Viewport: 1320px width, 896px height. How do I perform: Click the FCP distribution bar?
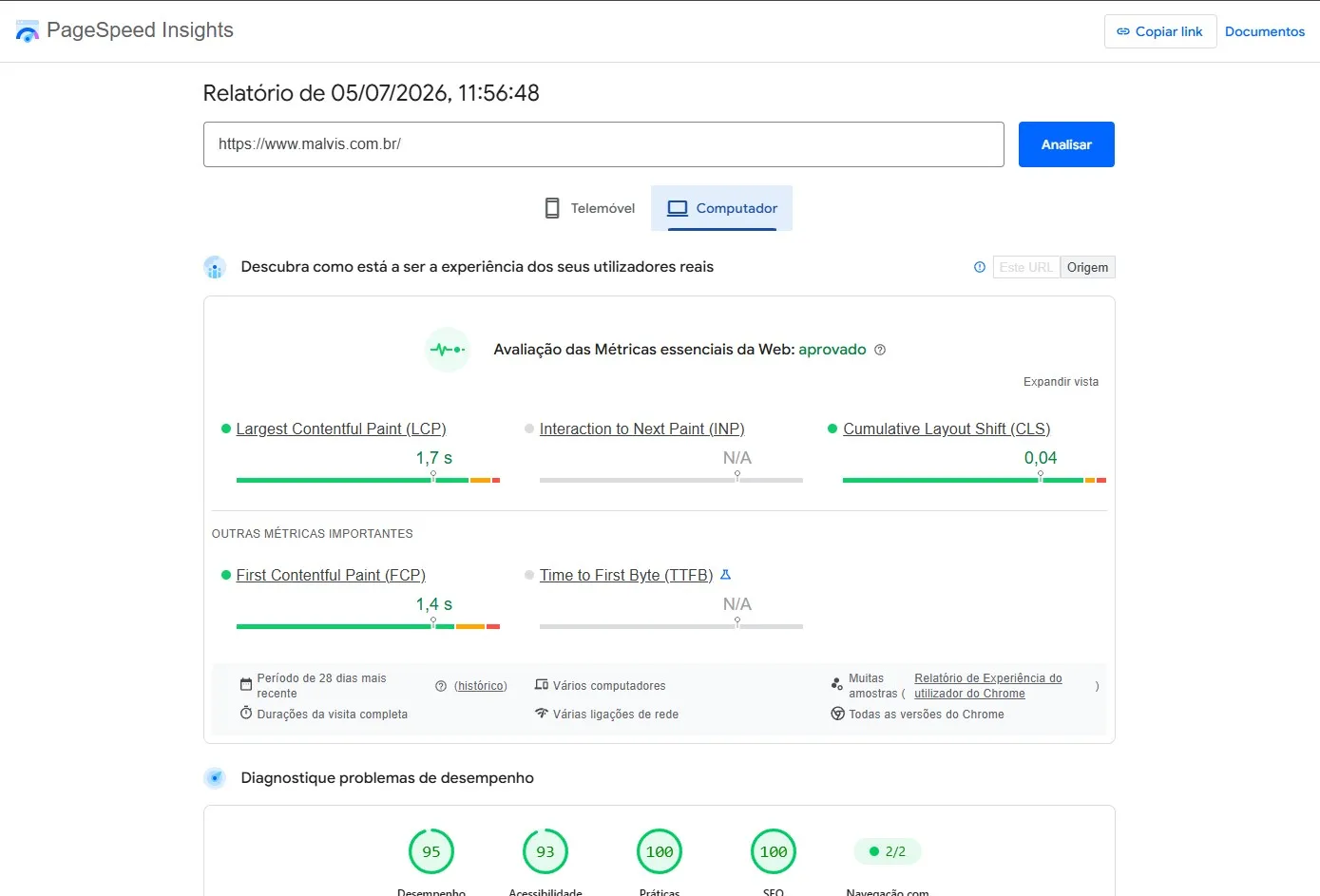368,626
